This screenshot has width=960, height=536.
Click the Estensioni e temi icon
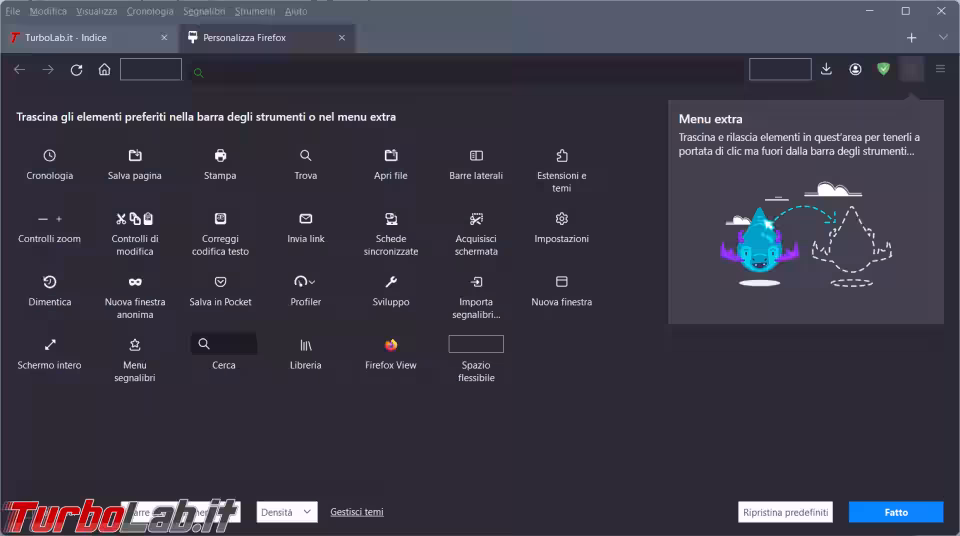click(561, 156)
